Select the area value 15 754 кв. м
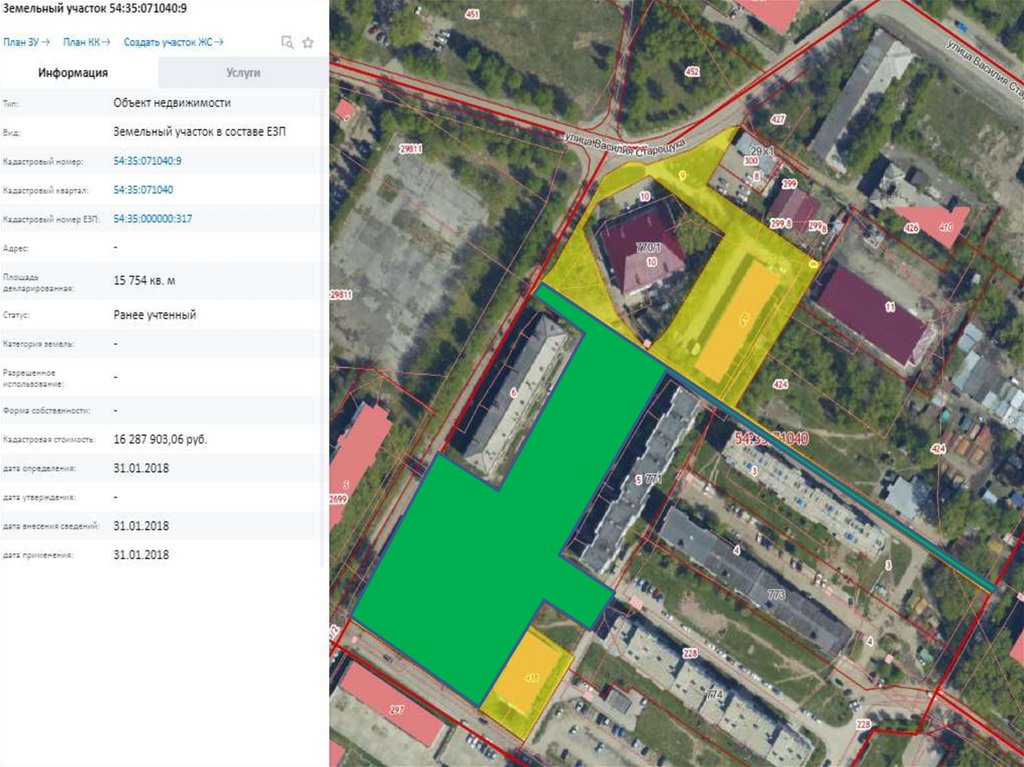1024x767 pixels. [144, 281]
